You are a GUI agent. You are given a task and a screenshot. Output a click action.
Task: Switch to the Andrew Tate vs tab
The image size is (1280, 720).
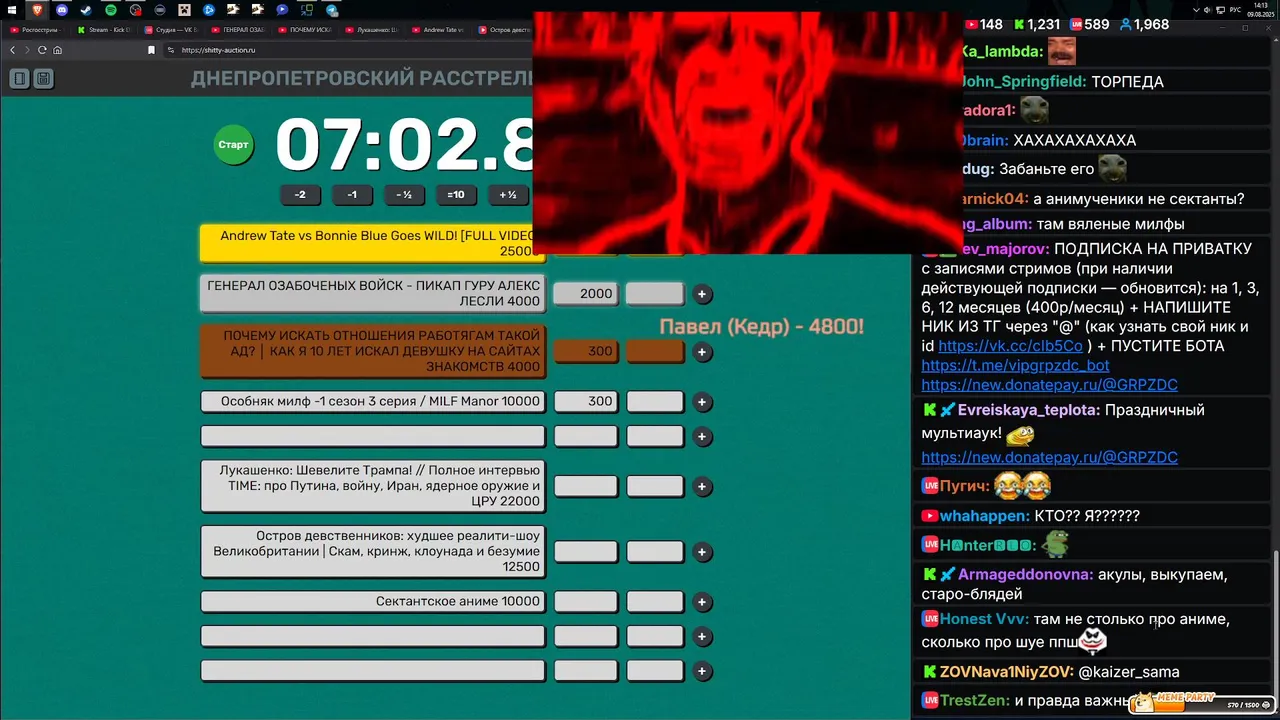(x=438, y=30)
